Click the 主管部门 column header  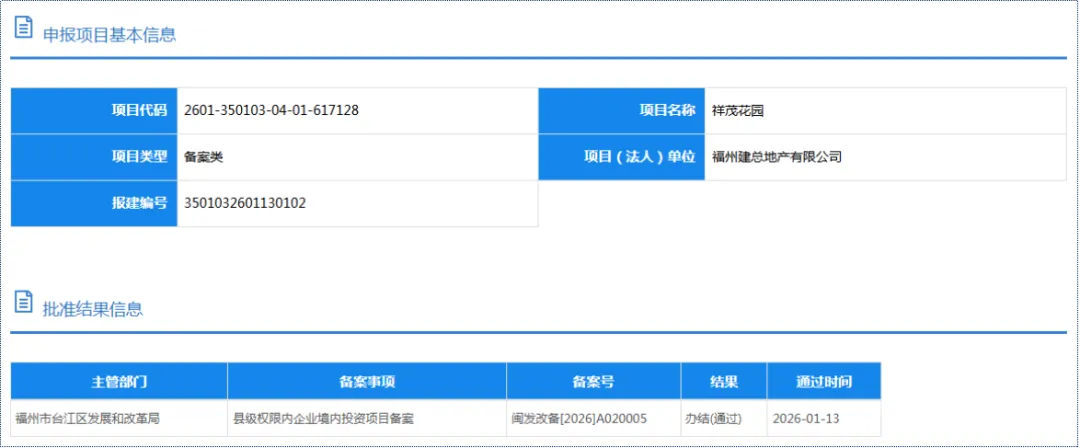pos(119,381)
